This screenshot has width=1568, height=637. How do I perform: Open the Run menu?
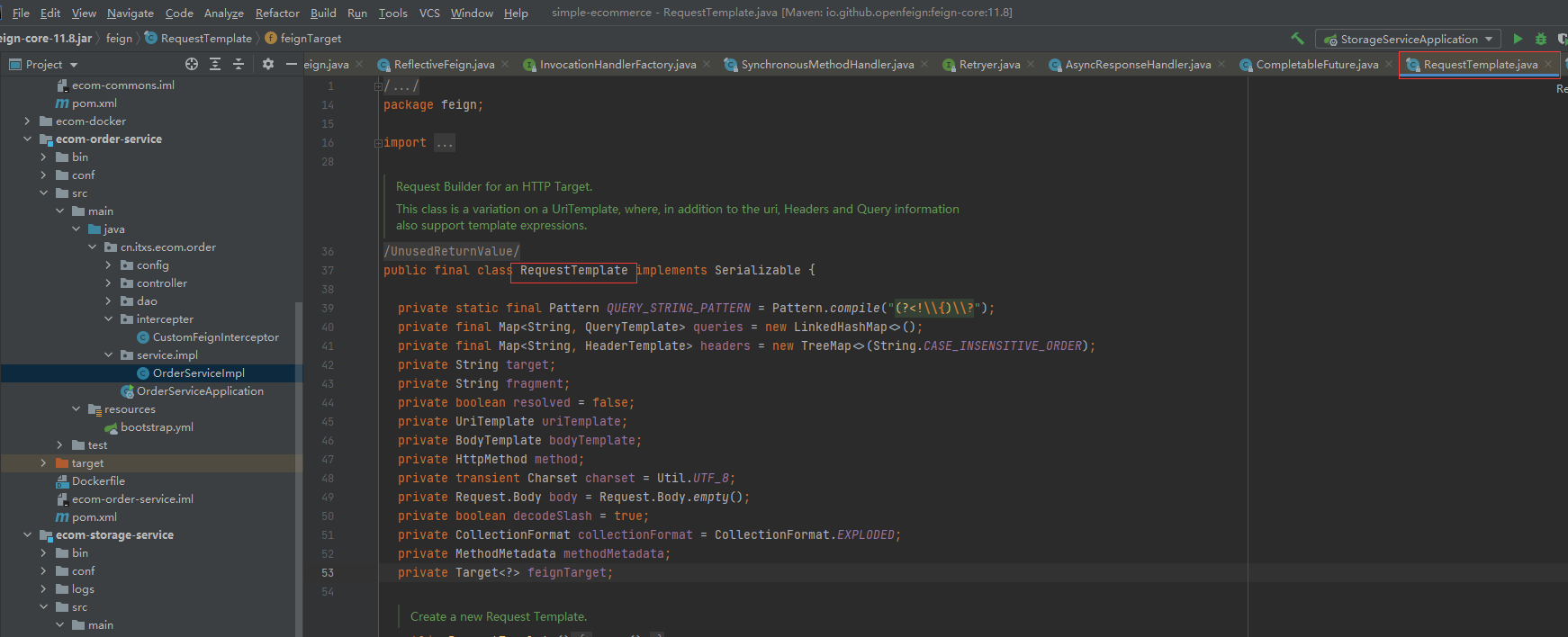click(357, 13)
